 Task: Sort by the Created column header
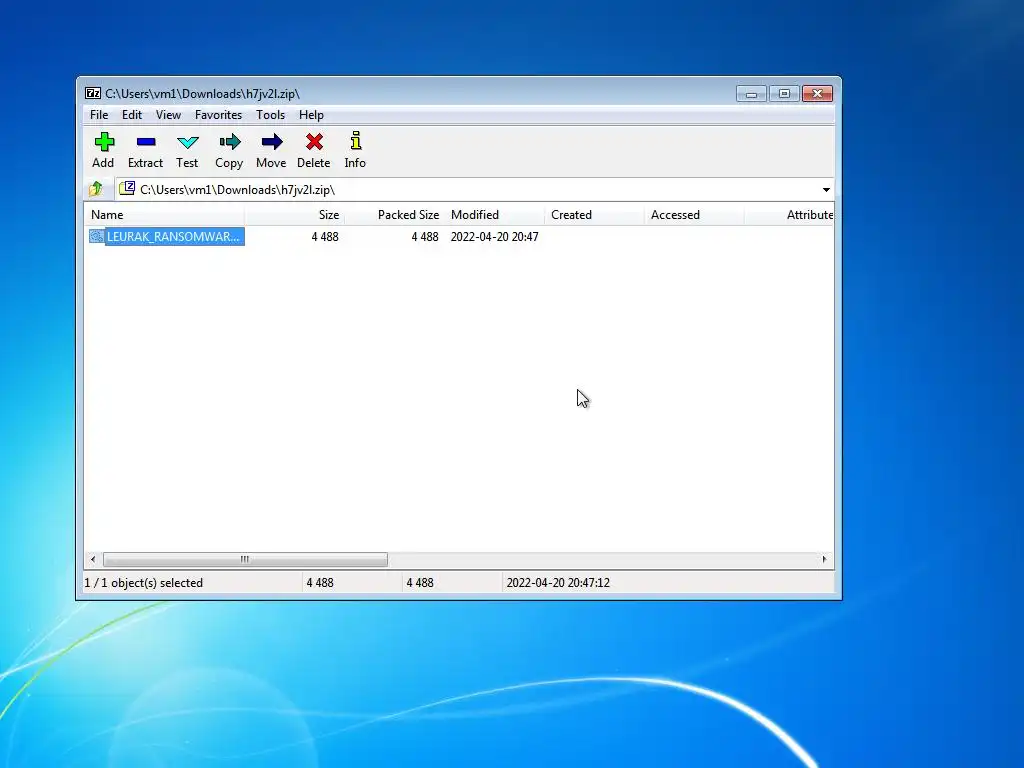coord(594,215)
